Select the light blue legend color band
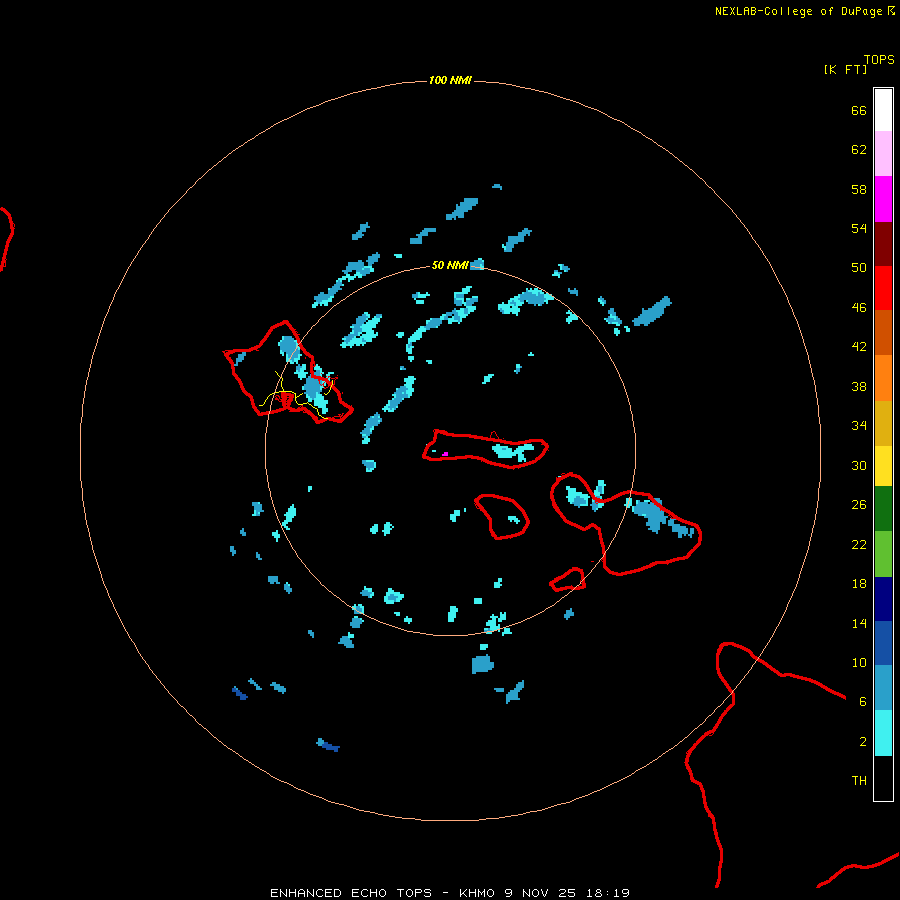Image resolution: width=900 pixels, height=900 pixels. [883, 688]
